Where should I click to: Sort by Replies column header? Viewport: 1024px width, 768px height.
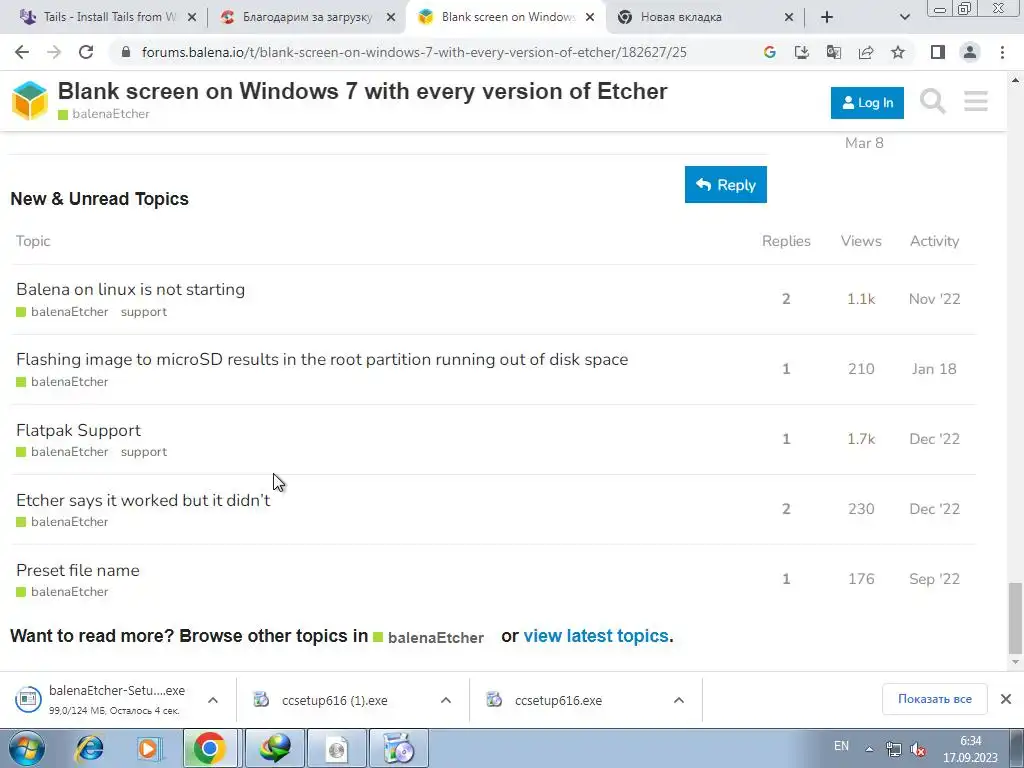pos(786,241)
